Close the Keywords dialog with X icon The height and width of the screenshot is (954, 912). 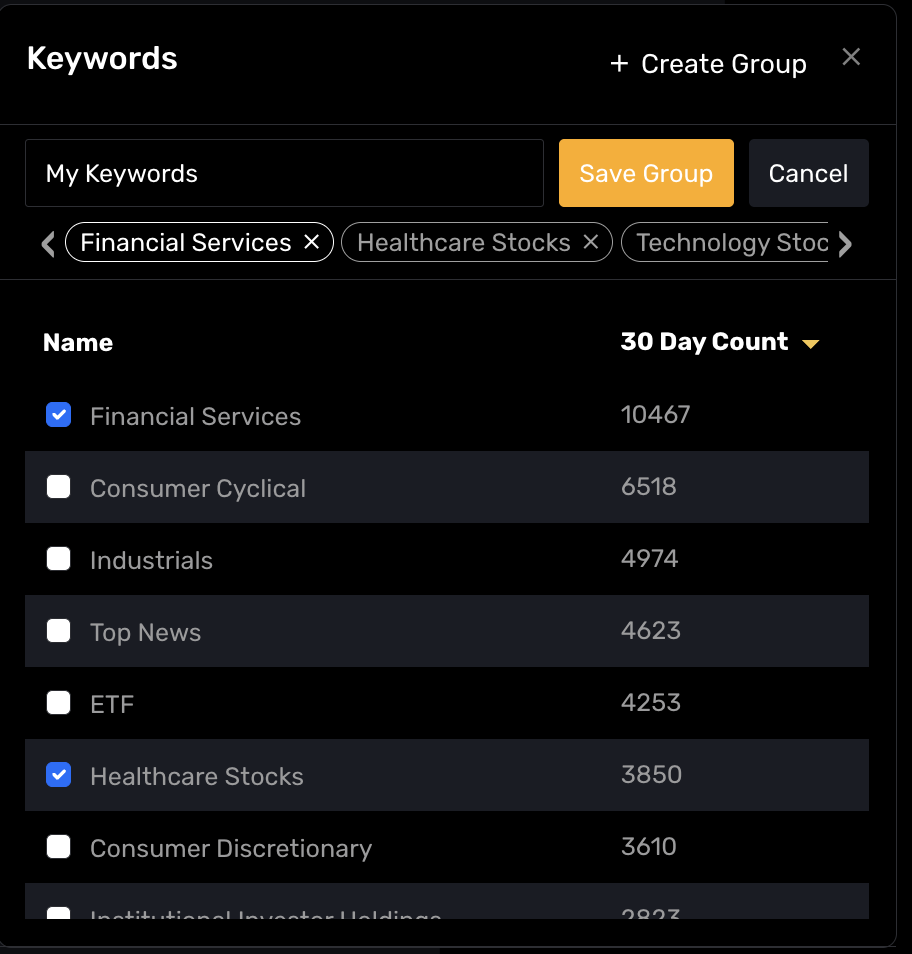click(x=851, y=57)
